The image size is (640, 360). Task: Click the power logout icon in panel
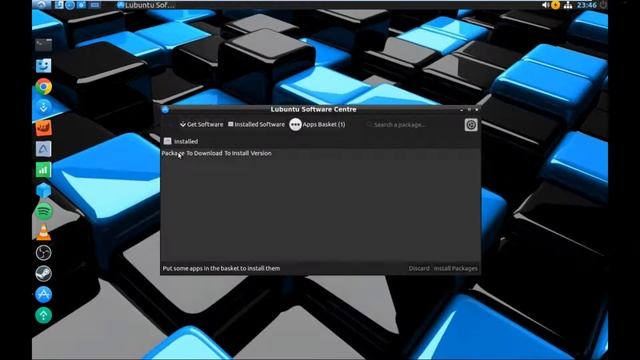603,5
